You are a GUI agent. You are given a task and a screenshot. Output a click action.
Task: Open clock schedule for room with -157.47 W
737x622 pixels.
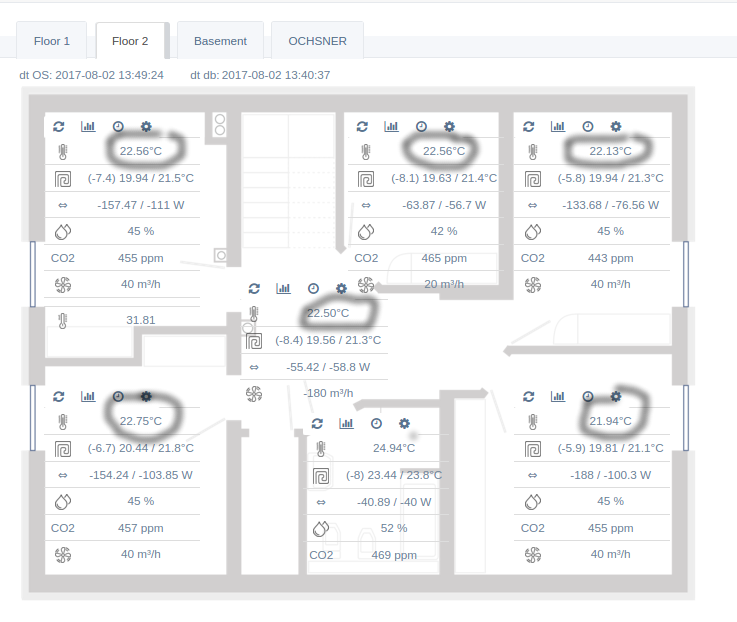[118, 126]
